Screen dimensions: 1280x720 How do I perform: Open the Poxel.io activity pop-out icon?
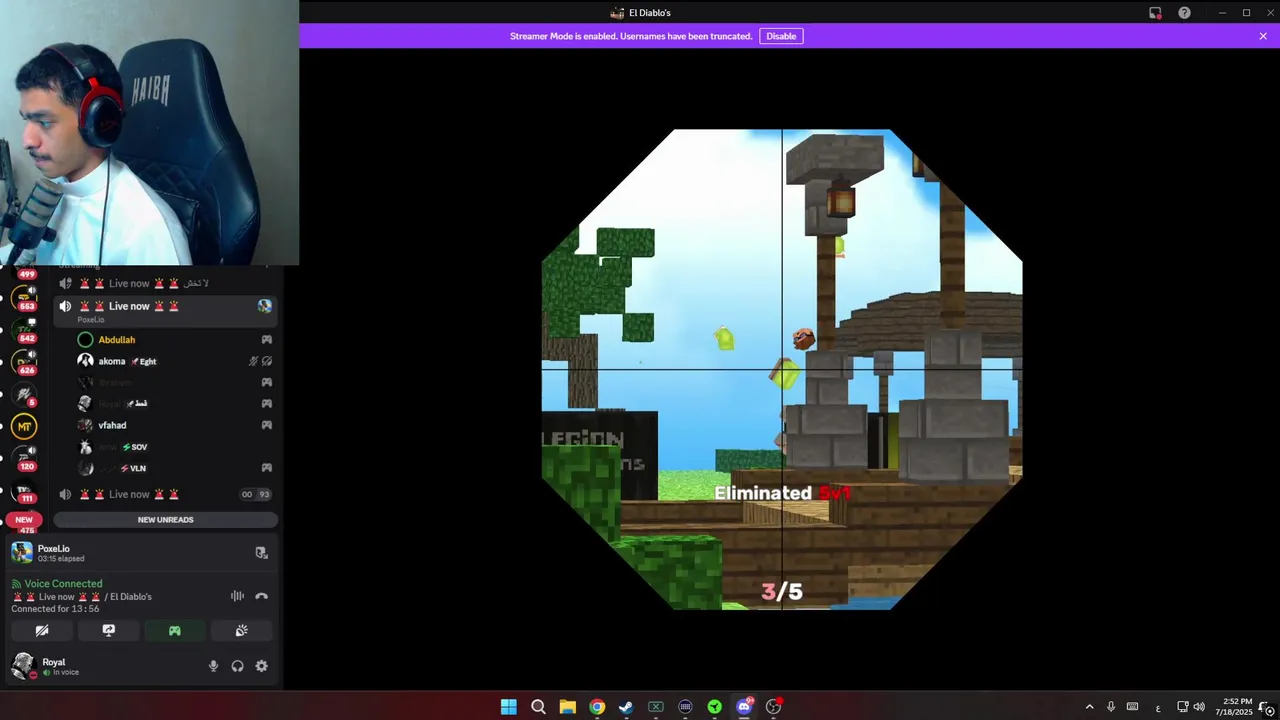click(261, 553)
